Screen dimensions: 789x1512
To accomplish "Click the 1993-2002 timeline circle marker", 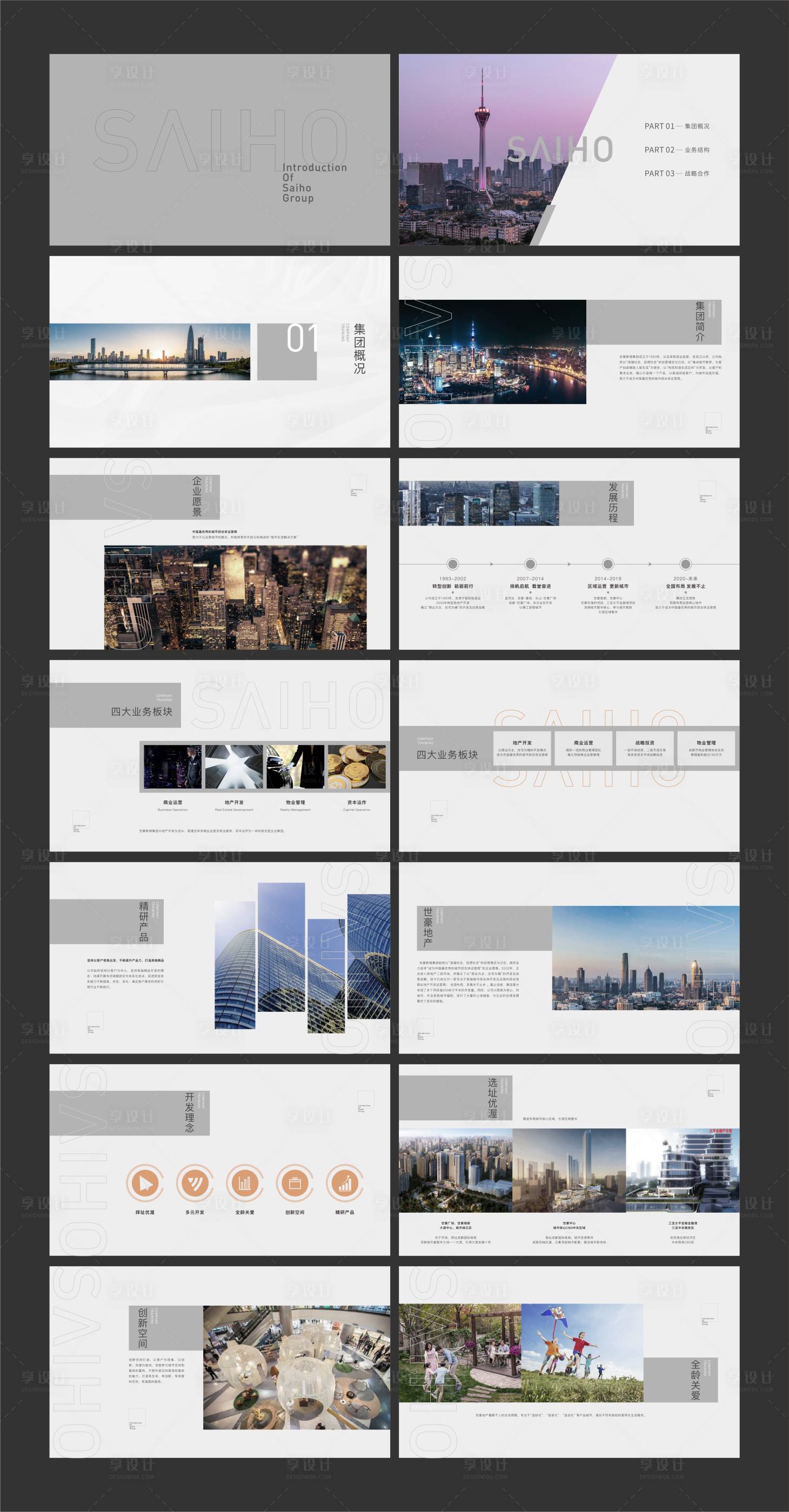I will [452, 564].
